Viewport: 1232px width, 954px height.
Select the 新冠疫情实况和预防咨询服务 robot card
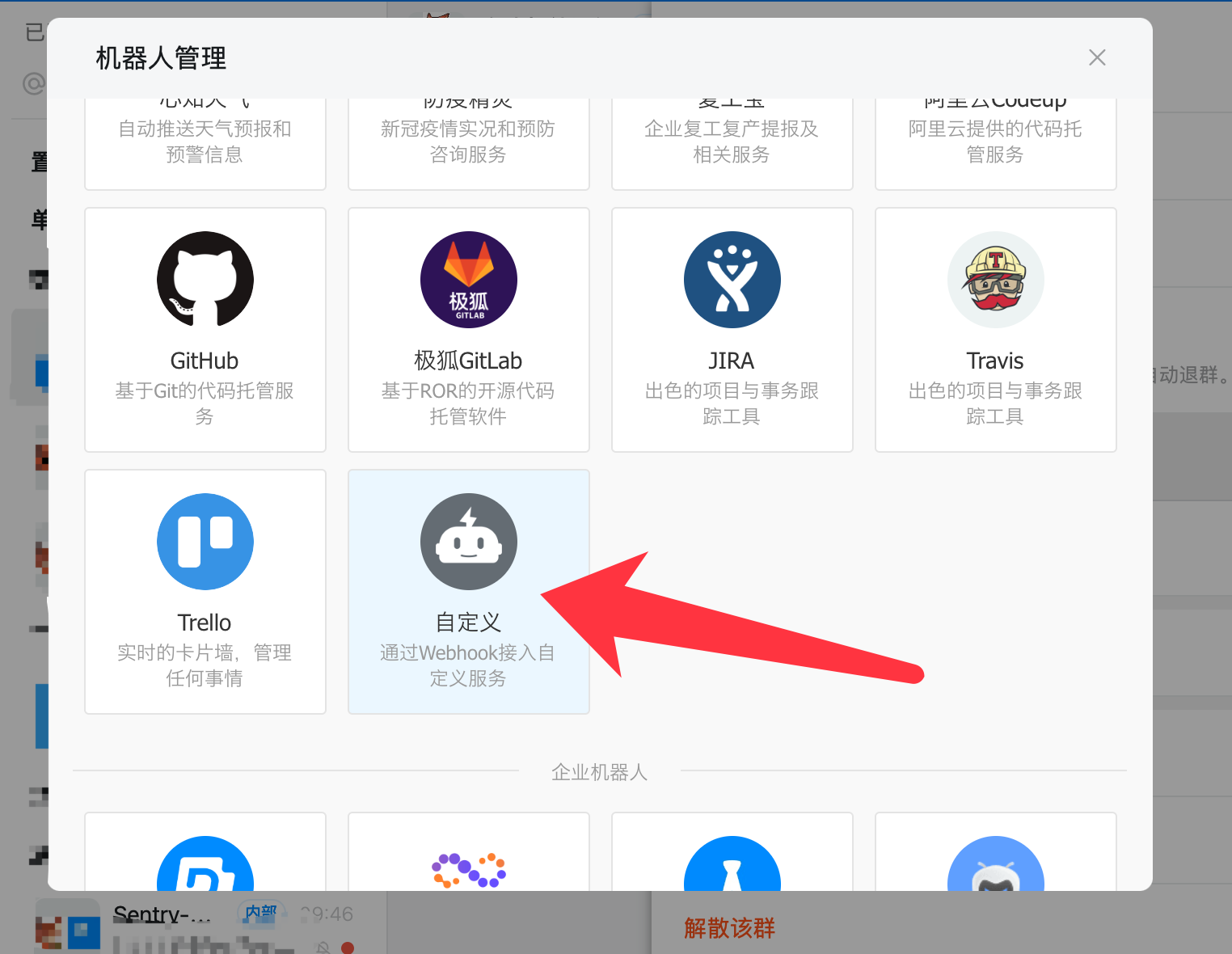pyautogui.click(x=469, y=143)
